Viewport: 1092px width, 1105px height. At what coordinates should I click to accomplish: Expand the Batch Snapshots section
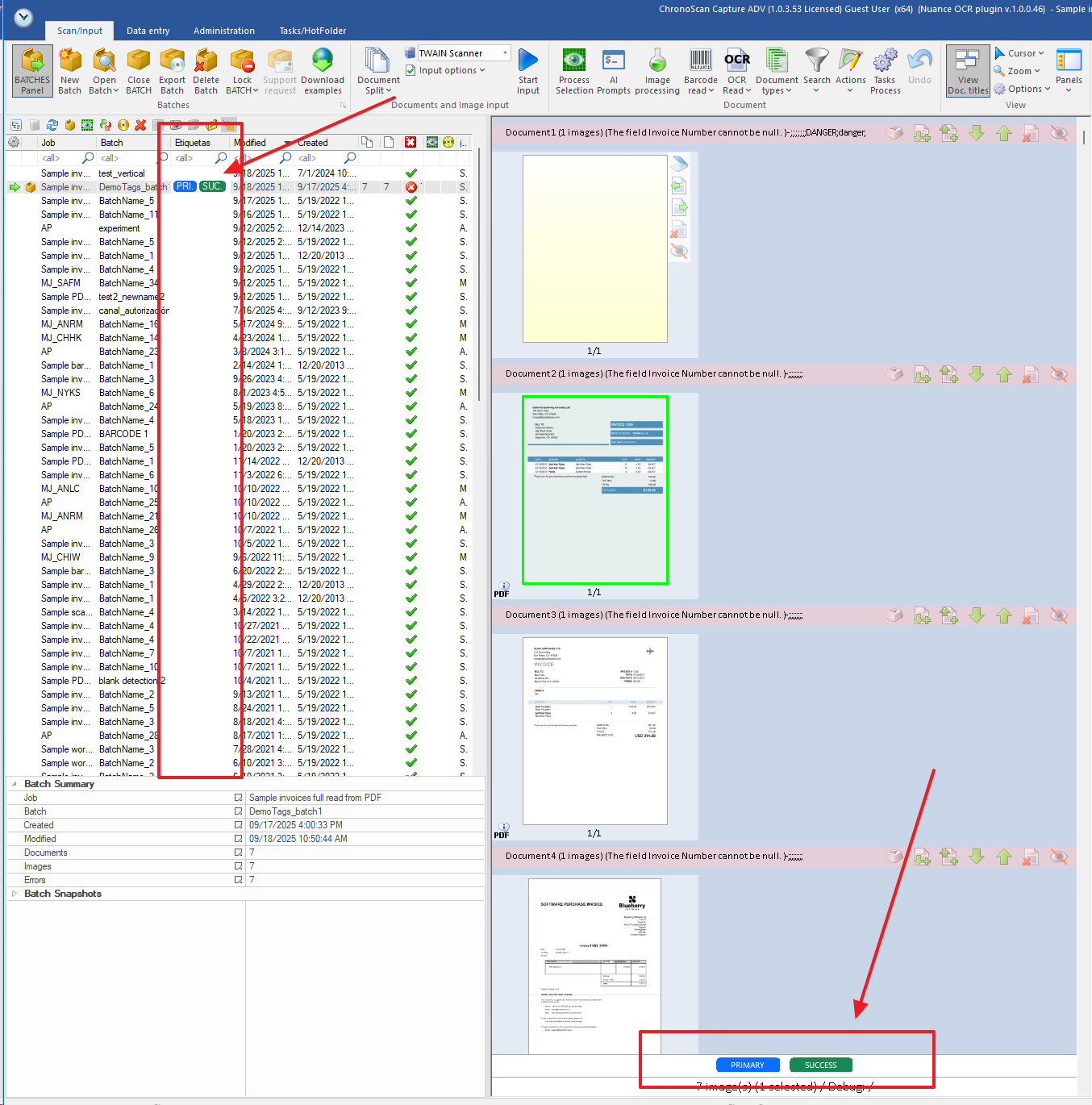click(15, 894)
